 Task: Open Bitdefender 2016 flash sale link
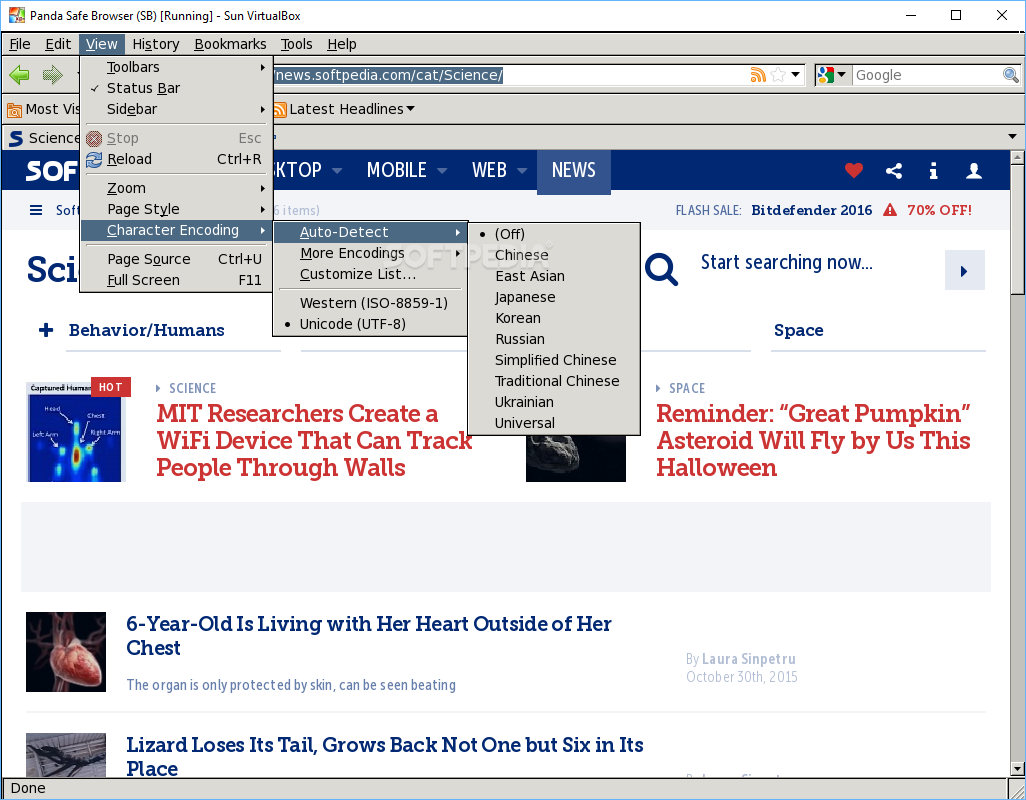(x=811, y=210)
